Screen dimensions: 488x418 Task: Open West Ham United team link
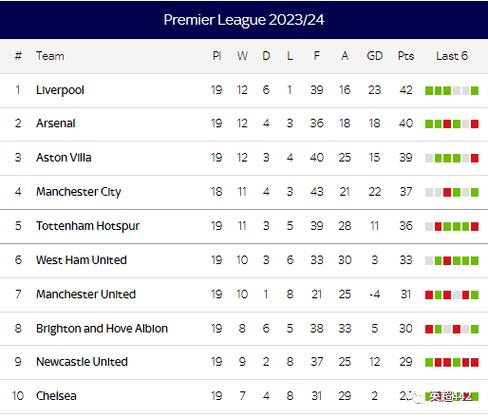(81, 260)
